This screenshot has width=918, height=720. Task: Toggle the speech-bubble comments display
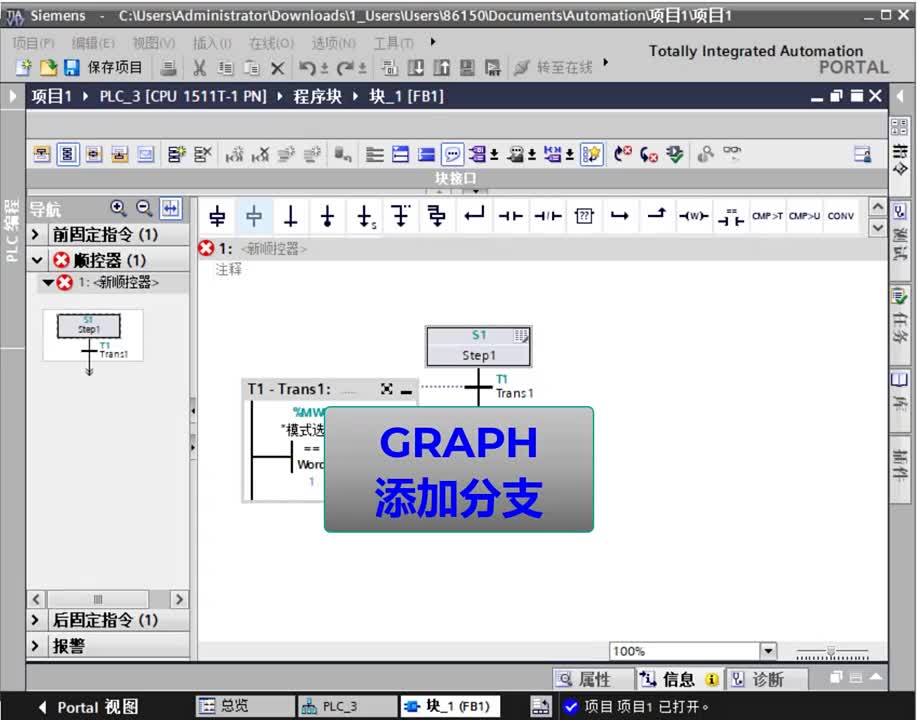[453, 155]
